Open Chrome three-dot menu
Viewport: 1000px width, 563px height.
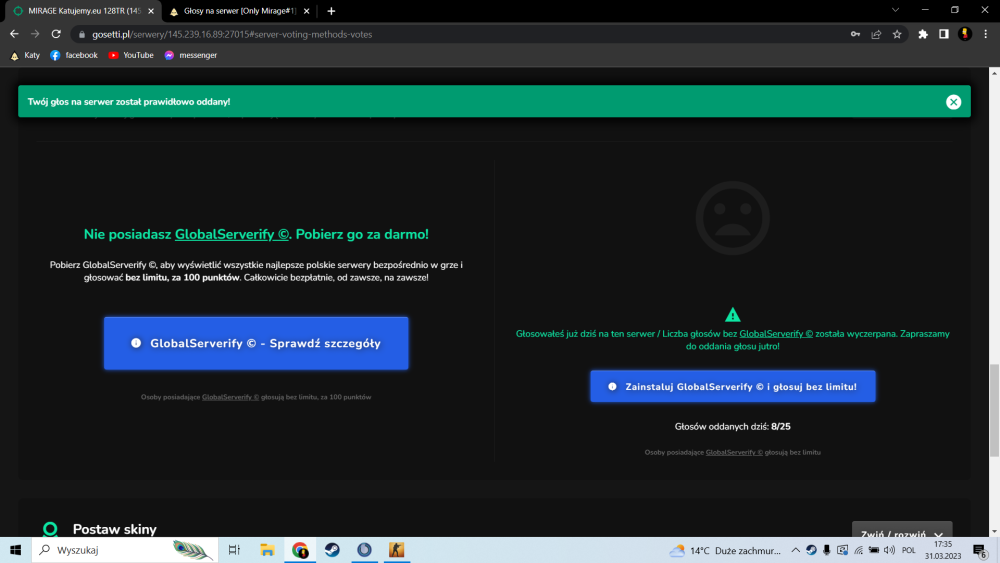pos(986,34)
